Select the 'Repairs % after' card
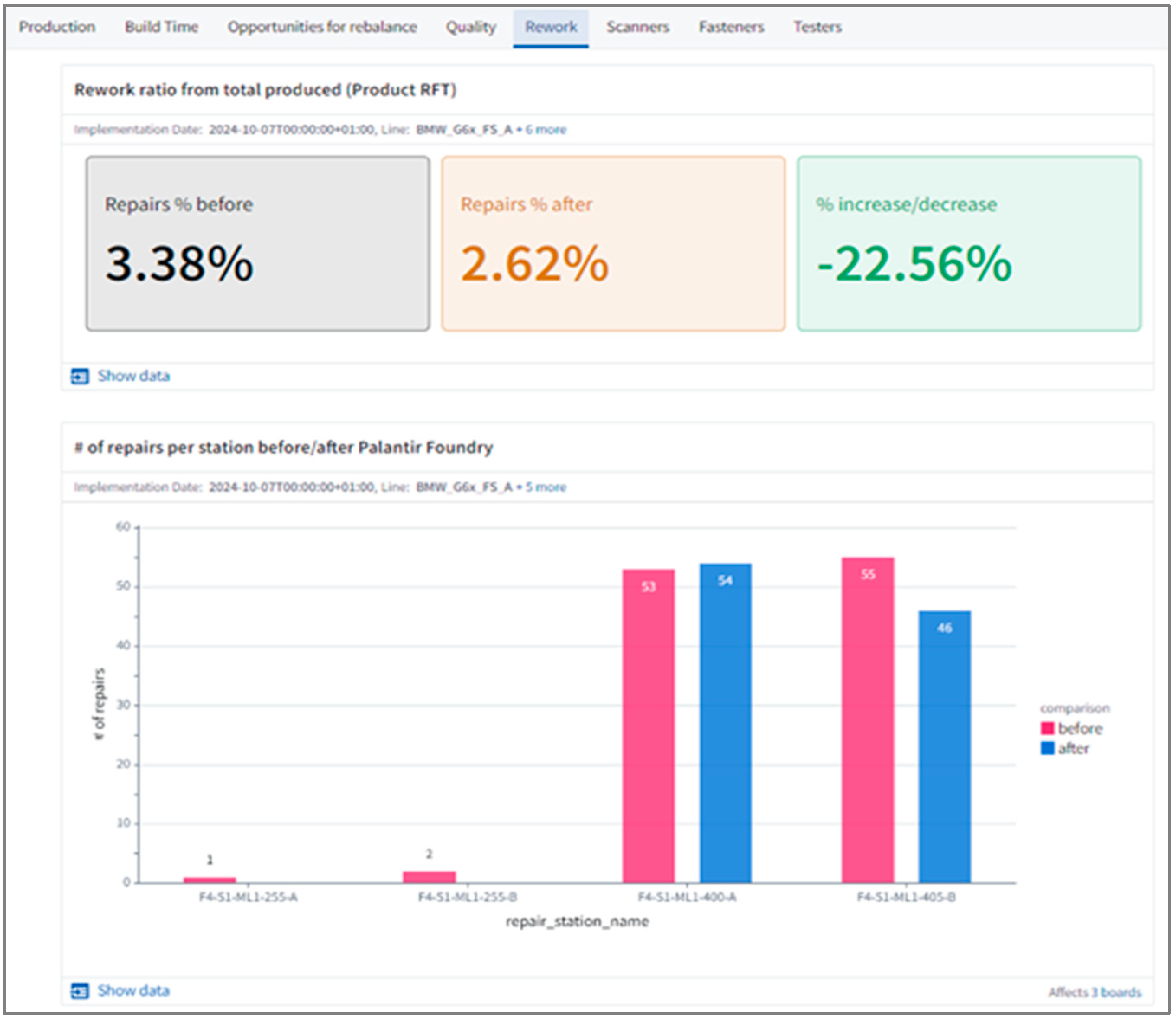1176x1020 pixels. click(613, 244)
